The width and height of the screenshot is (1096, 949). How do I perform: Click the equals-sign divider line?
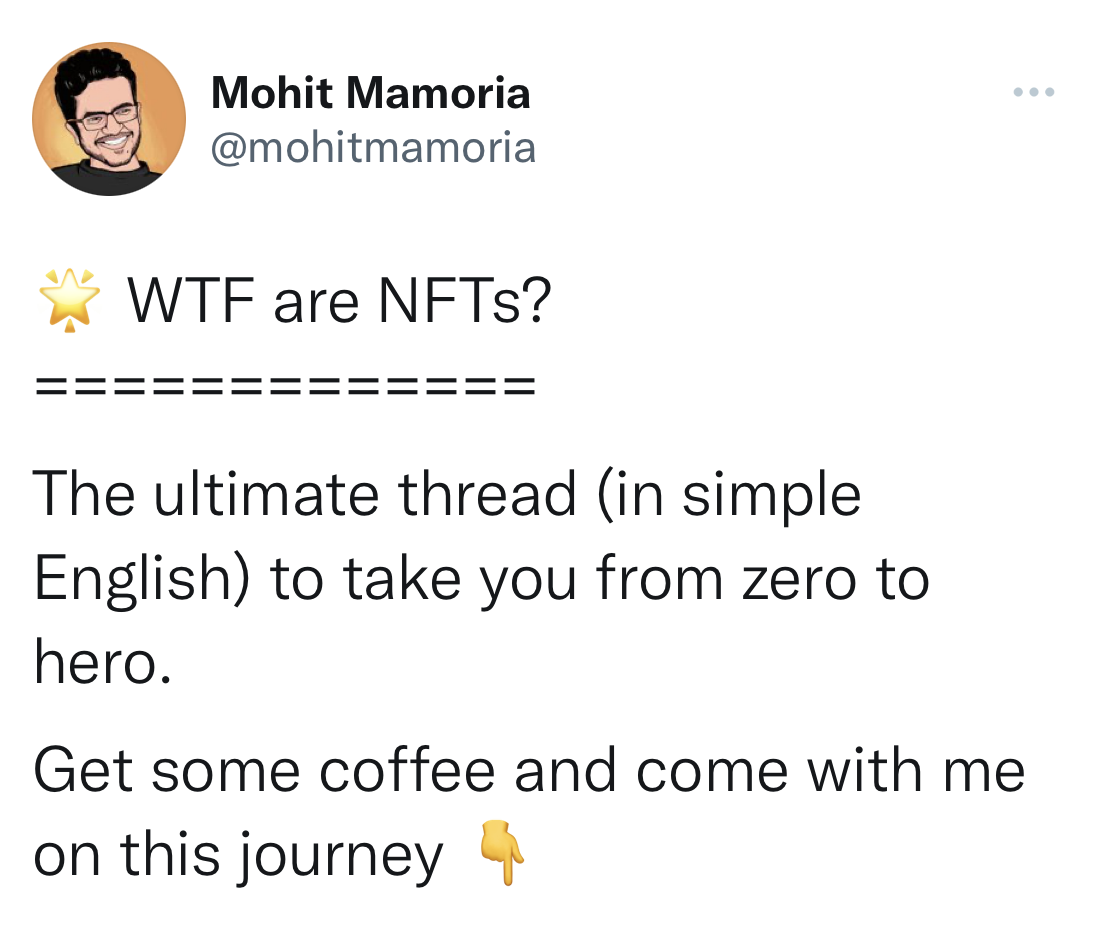pyautogui.click(x=285, y=386)
